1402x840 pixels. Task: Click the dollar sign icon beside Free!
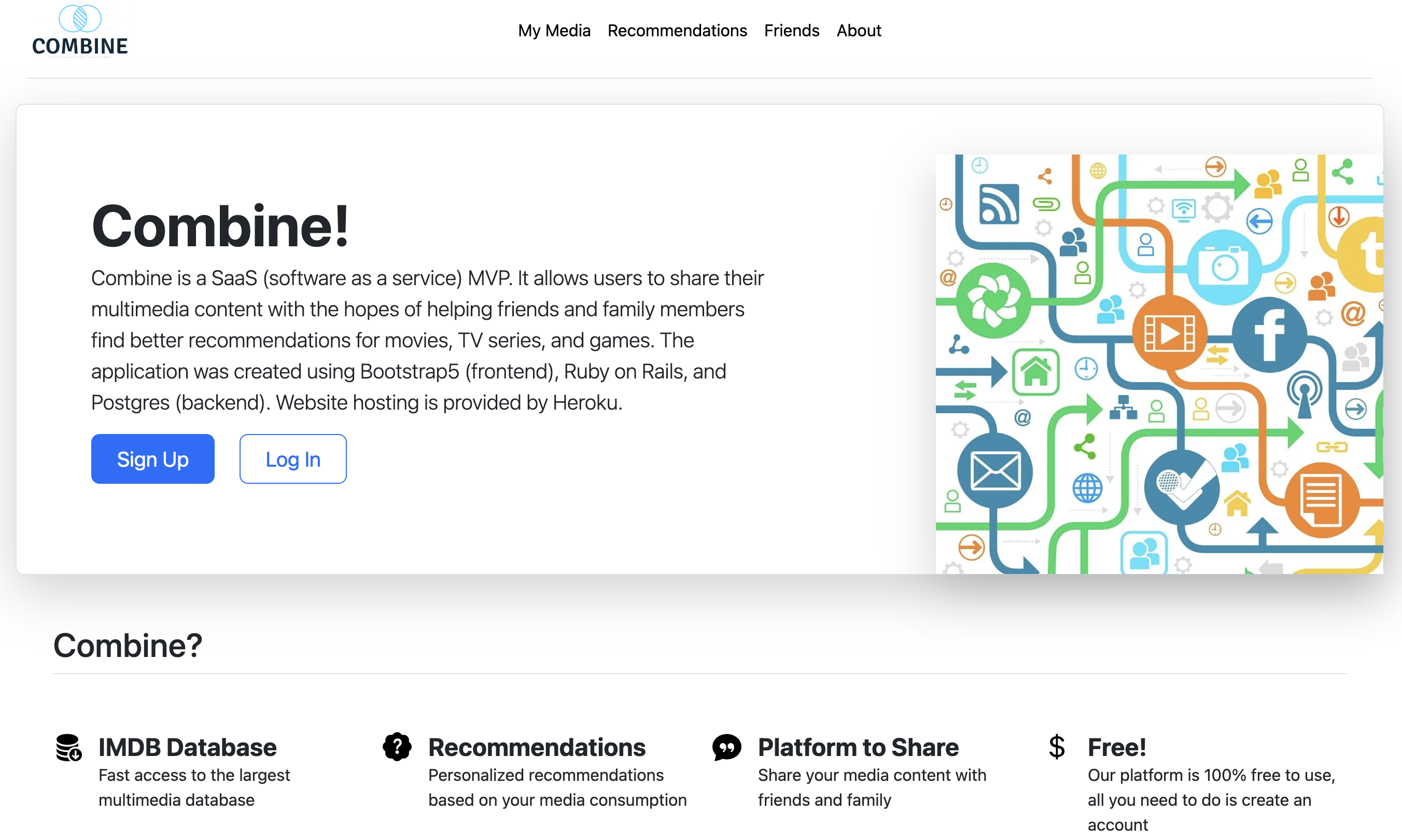click(1056, 747)
